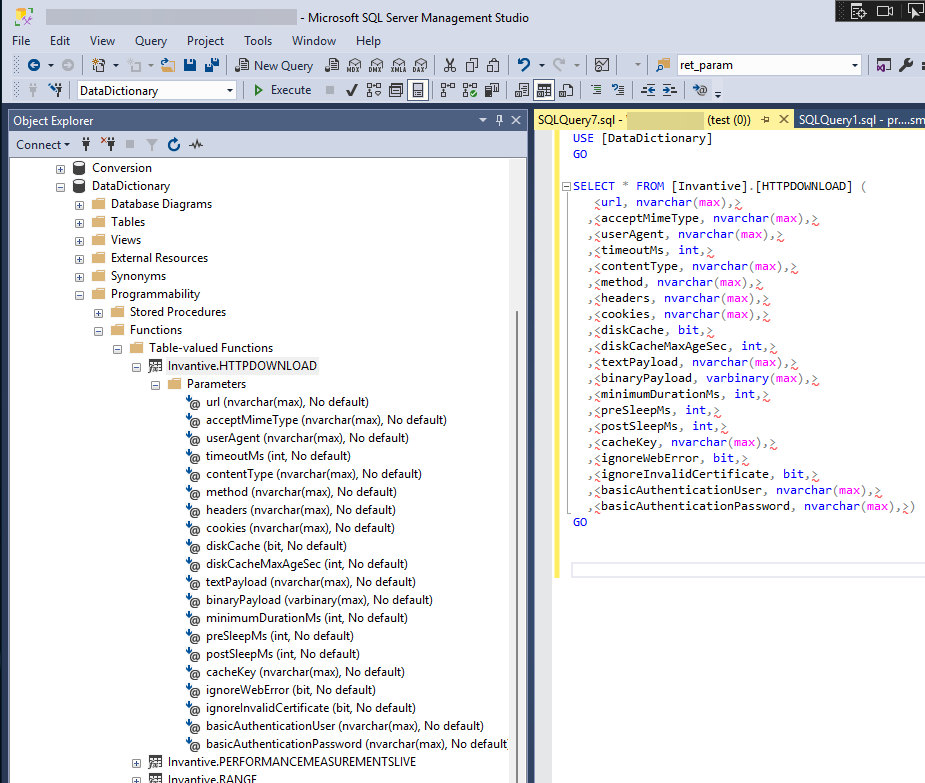The image size is (925, 783).
Task: Open the Tools menu
Action: tap(258, 41)
